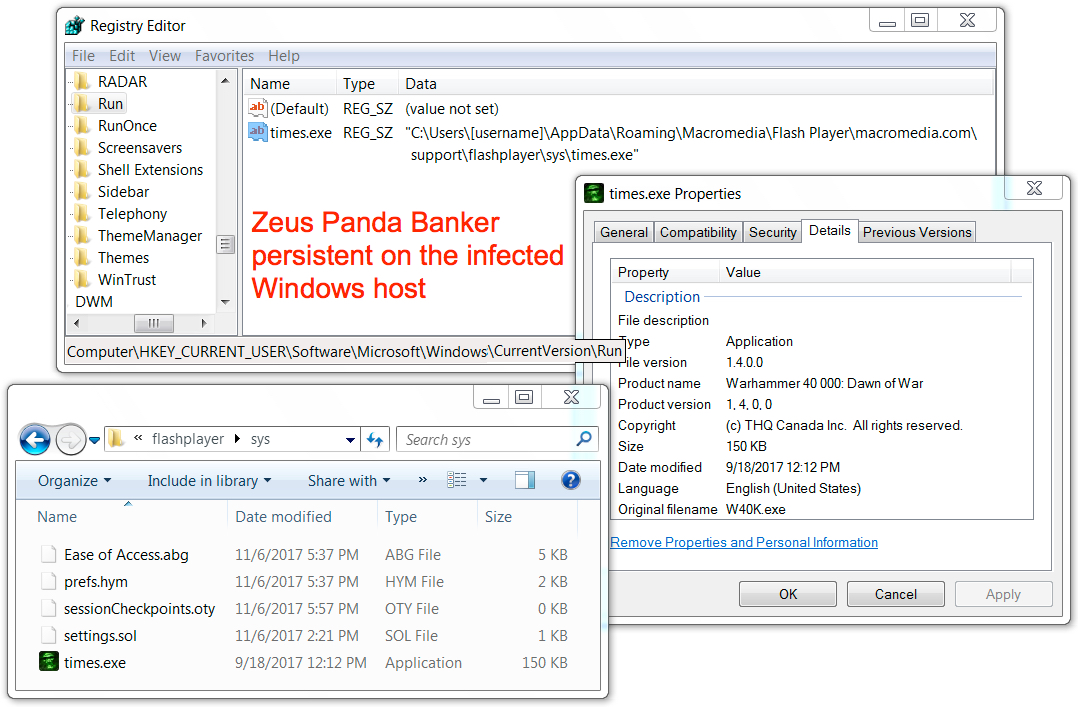Click the tree pane horizontal scroll right arrow
This screenshot has height=707, width=1078.
click(x=204, y=323)
